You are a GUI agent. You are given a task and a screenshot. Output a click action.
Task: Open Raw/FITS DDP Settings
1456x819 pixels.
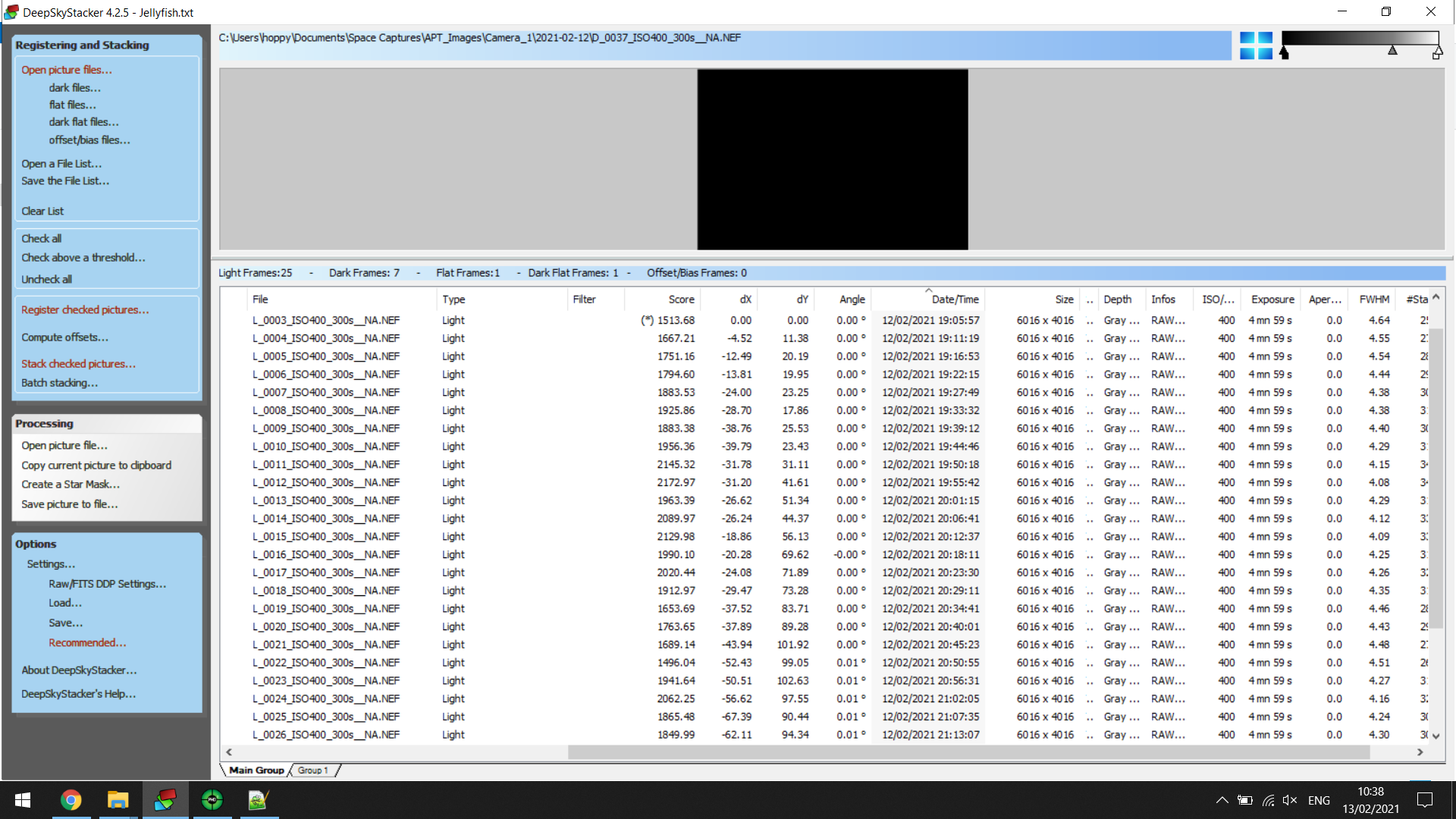107,584
